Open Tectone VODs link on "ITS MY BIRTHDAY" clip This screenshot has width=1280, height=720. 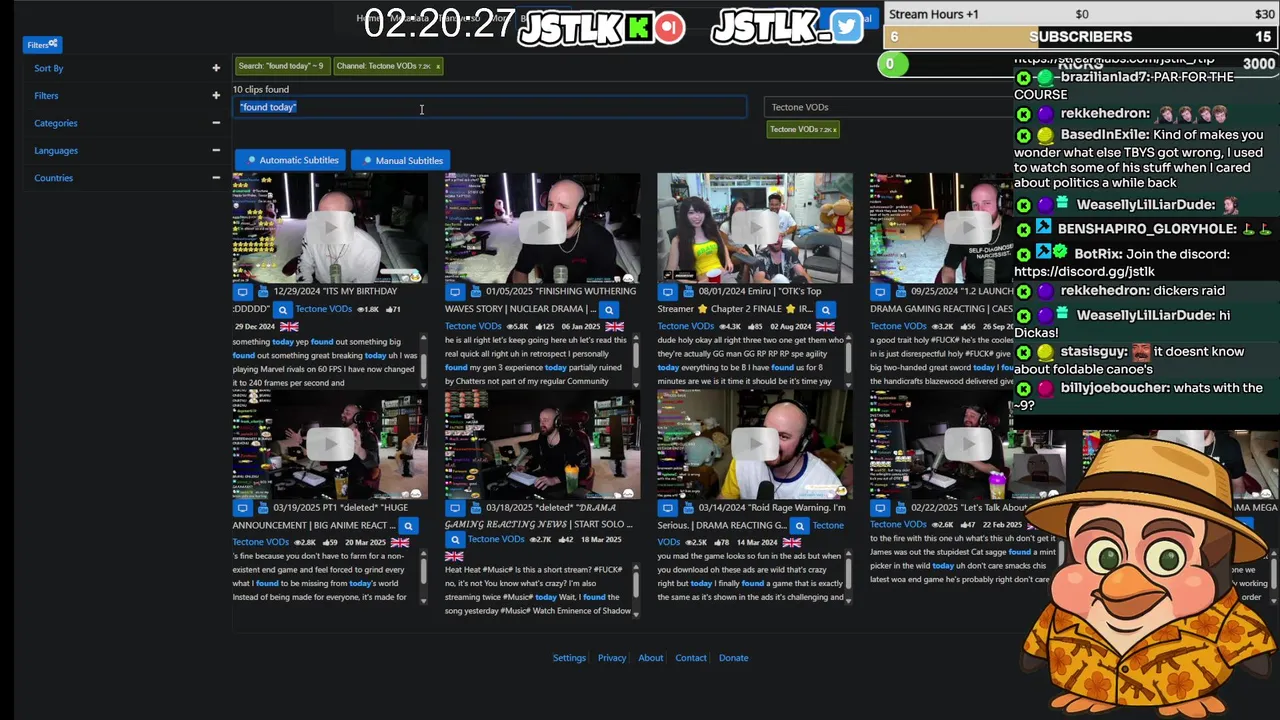(x=324, y=309)
